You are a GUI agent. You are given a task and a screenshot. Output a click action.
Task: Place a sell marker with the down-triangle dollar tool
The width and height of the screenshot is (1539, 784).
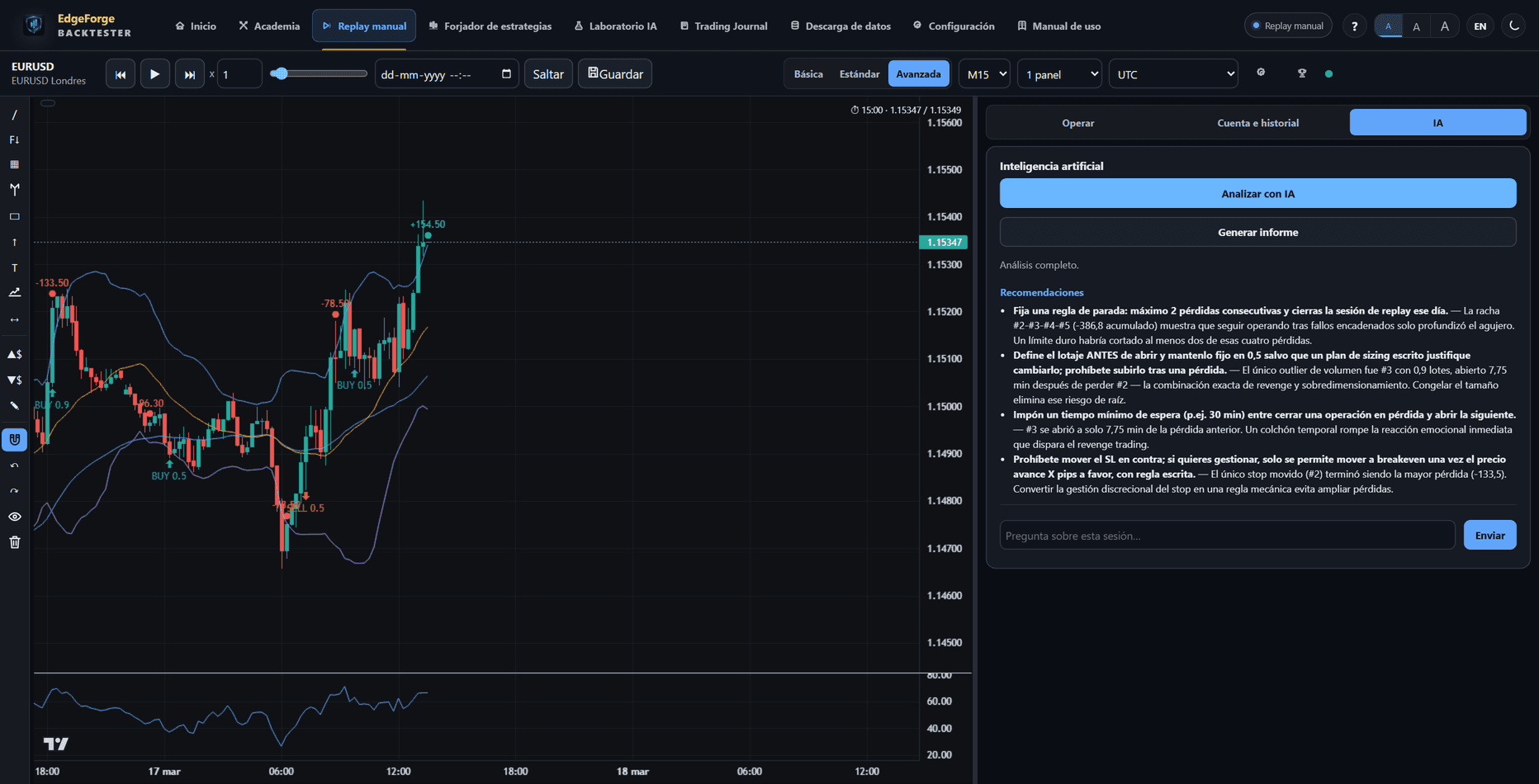point(15,380)
